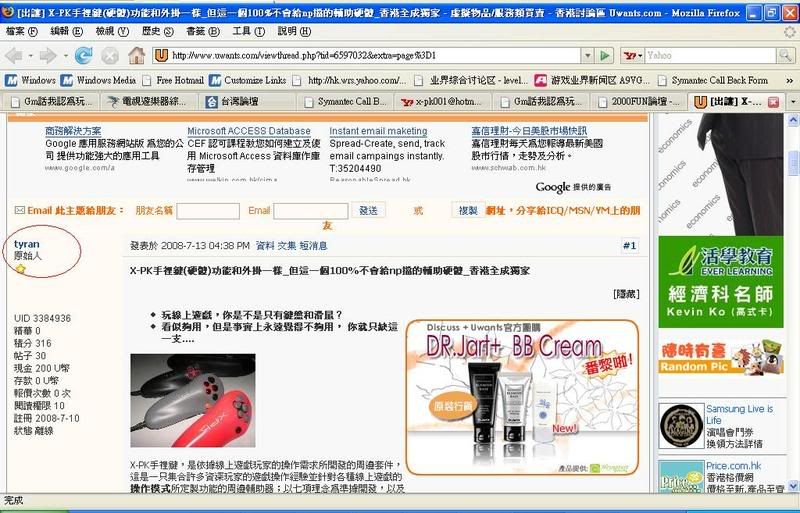Open 活學教育 Ever Learning banner
The width and height of the screenshot is (800, 513).
click(720, 281)
